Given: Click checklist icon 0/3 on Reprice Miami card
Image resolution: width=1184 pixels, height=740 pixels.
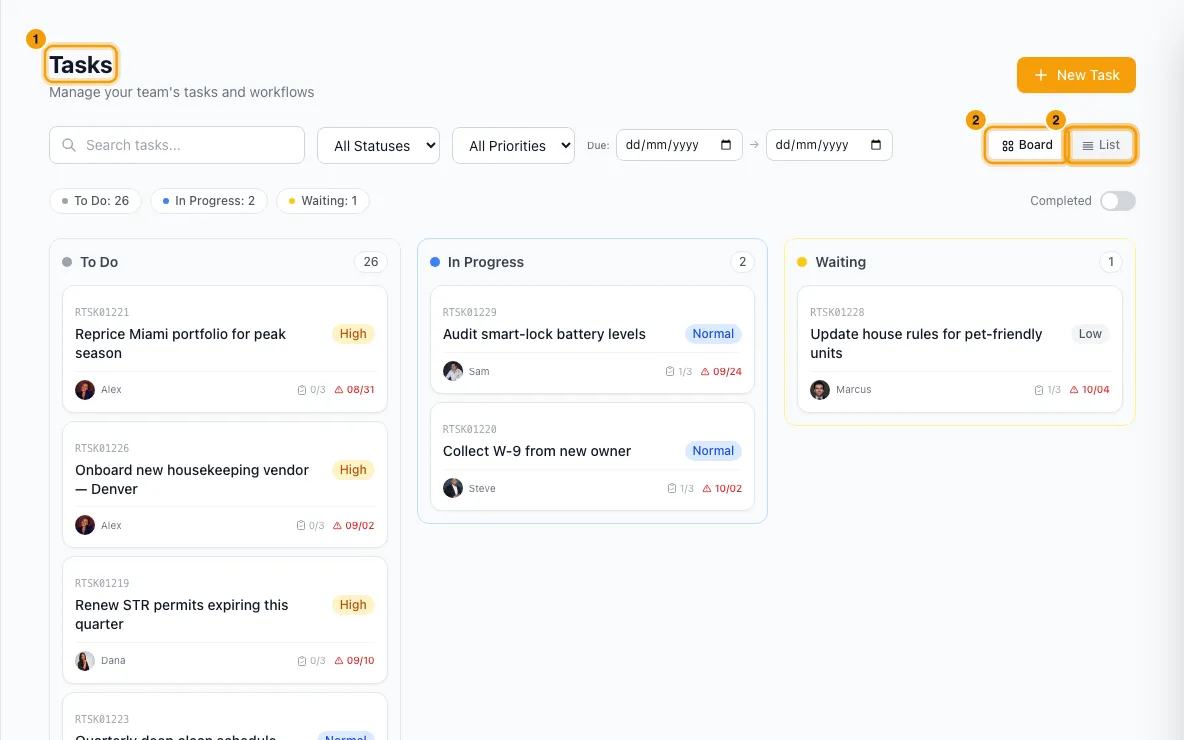Looking at the screenshot, I should click(x=302, y=390).
